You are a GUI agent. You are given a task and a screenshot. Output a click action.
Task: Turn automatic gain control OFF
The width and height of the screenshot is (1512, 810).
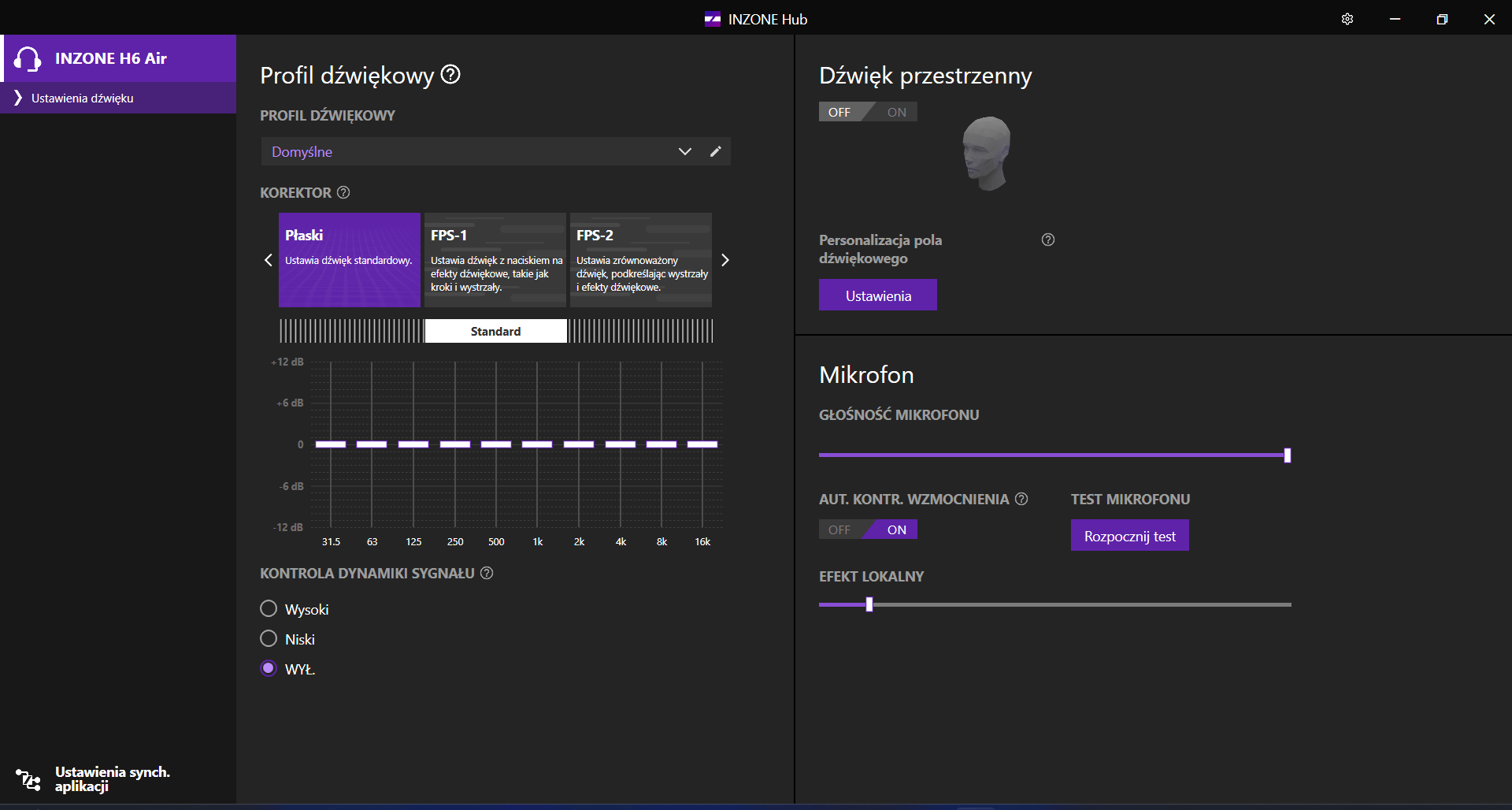(839, 529)
